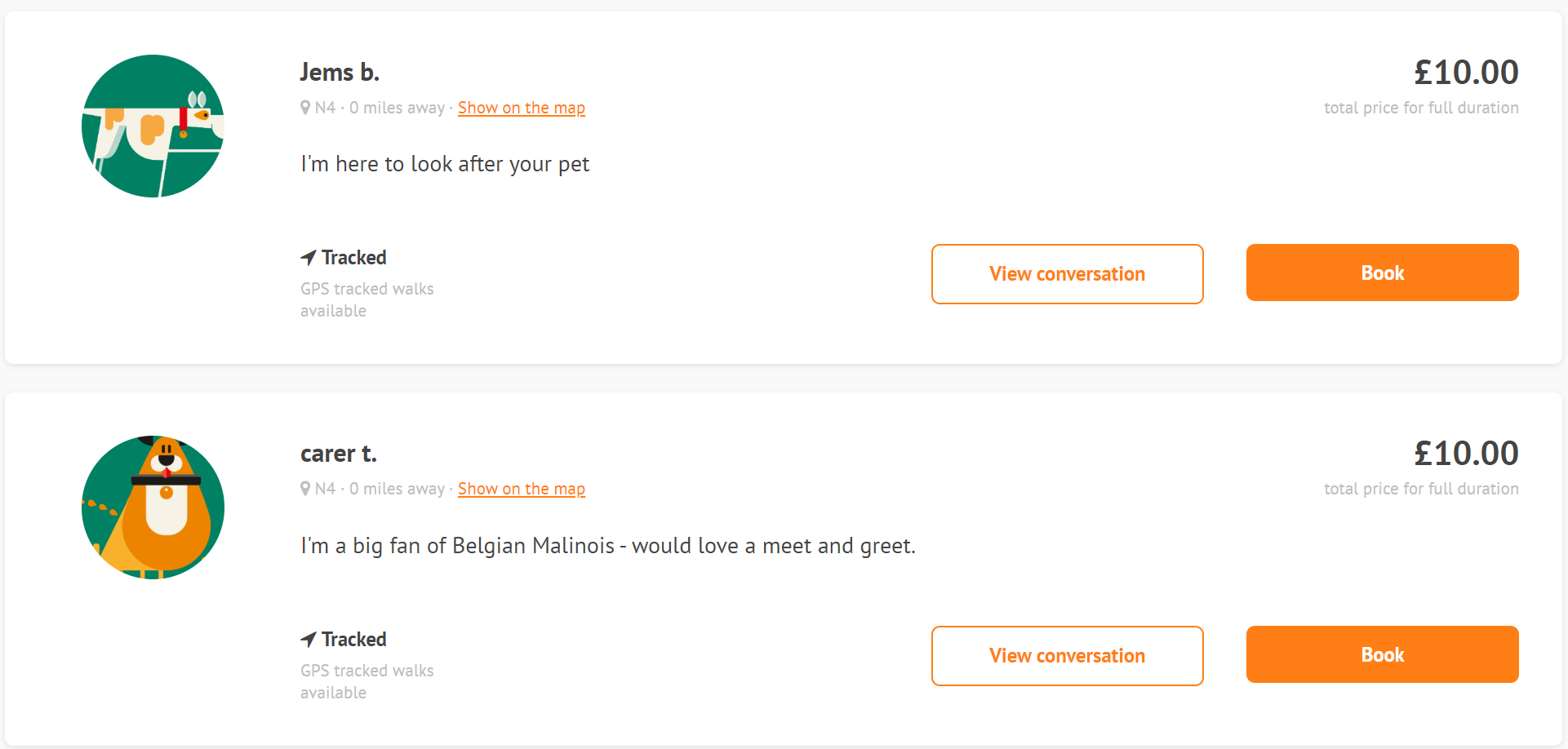Click the GPS arrow icon in Jems b.'s card

tap(309, 258)
